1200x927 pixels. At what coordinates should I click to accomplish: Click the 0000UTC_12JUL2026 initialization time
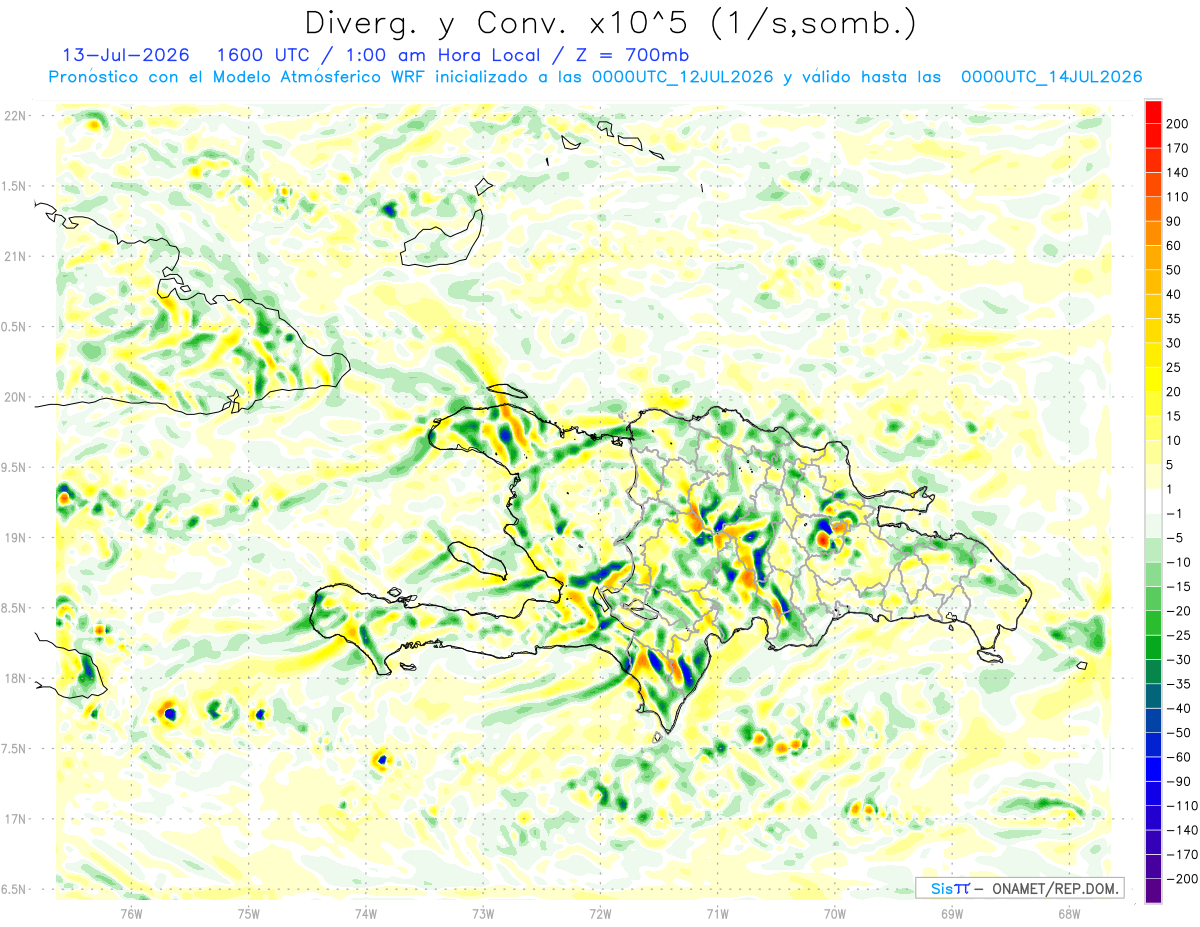tap(683, 77)
